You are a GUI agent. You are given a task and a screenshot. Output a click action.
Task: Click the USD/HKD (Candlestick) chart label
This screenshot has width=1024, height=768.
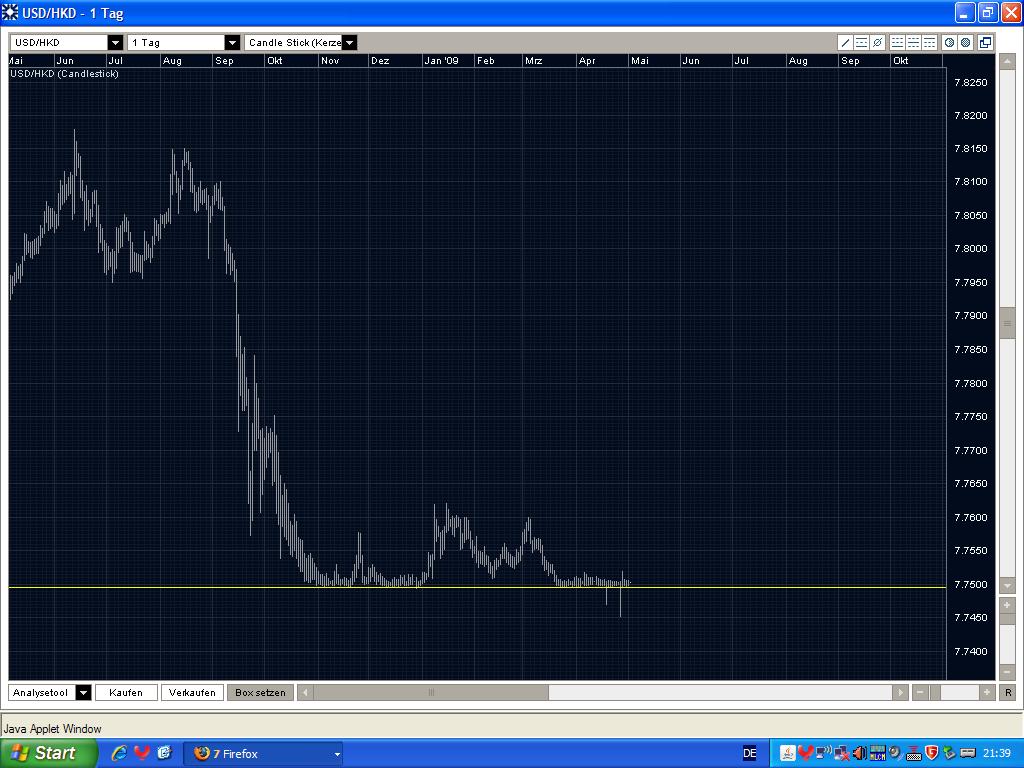(x=65, y=74)
